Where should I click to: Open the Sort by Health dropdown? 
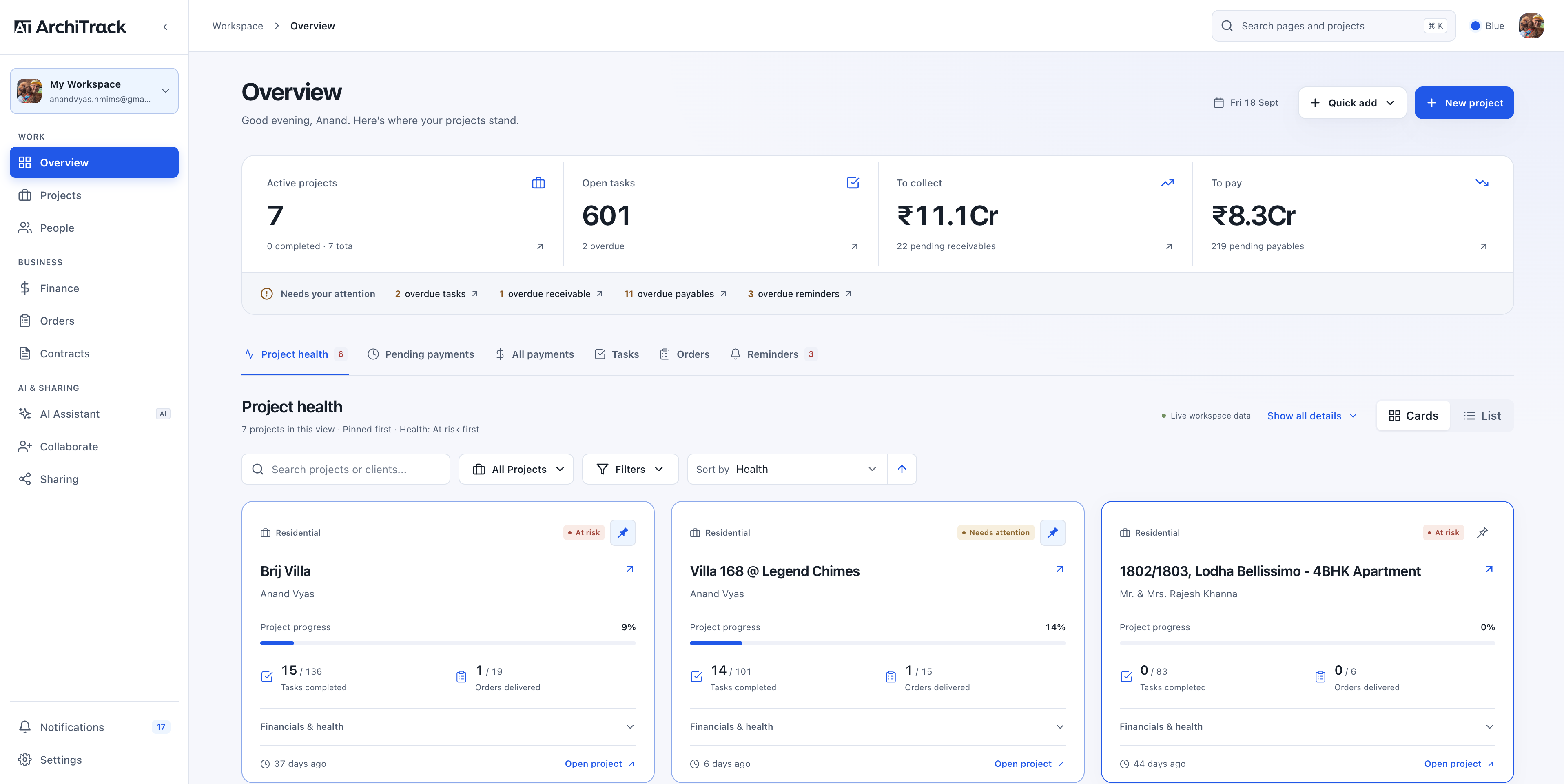787,469
